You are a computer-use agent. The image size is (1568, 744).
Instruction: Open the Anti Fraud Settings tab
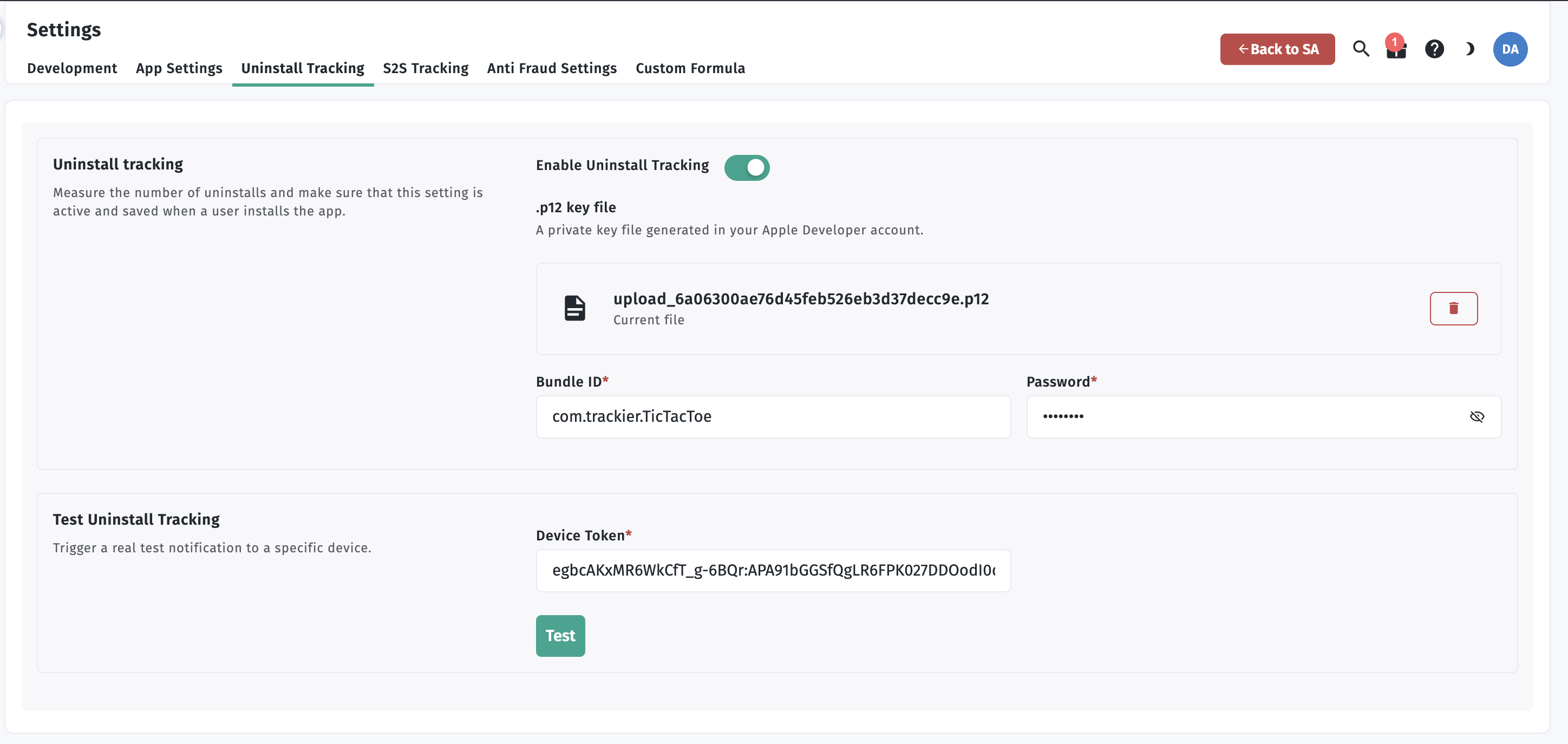click(x=552, y=68)
